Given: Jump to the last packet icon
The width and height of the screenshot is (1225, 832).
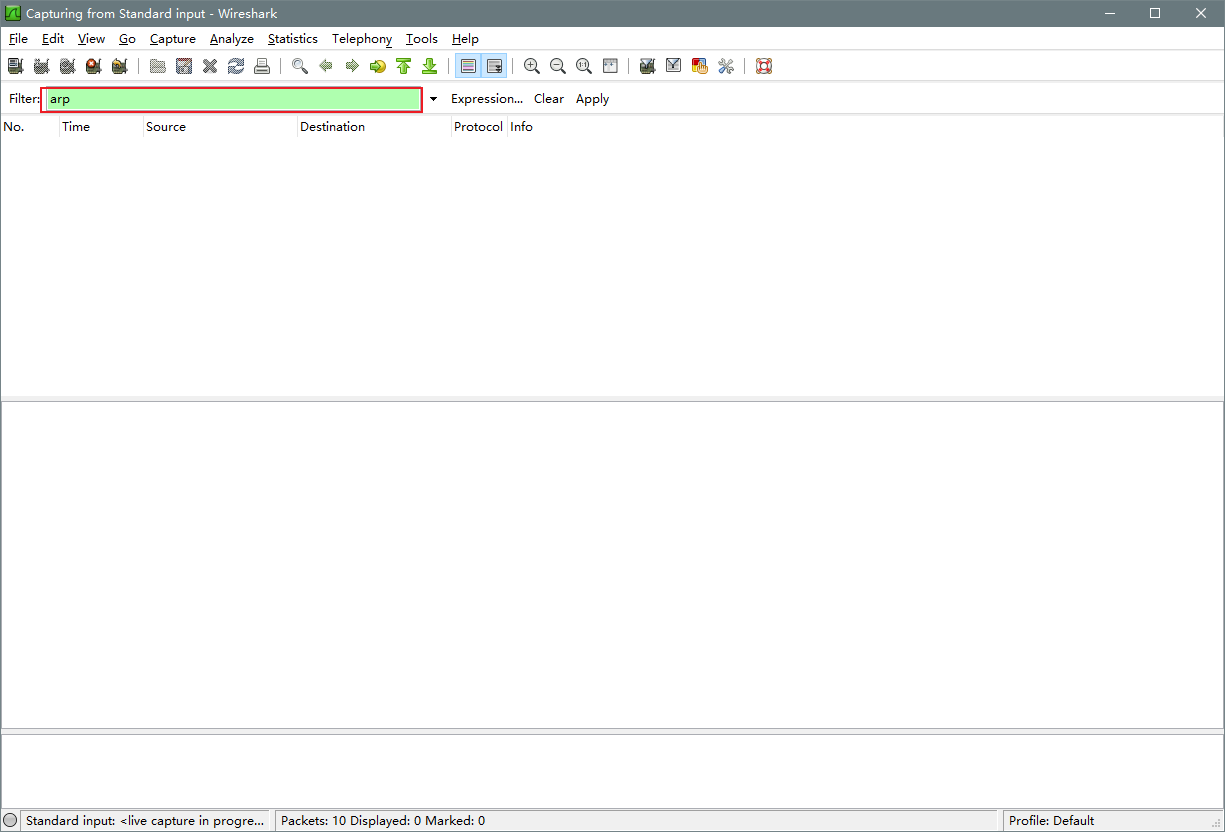Looking at the screenshot, I should (x=429, y=66).
